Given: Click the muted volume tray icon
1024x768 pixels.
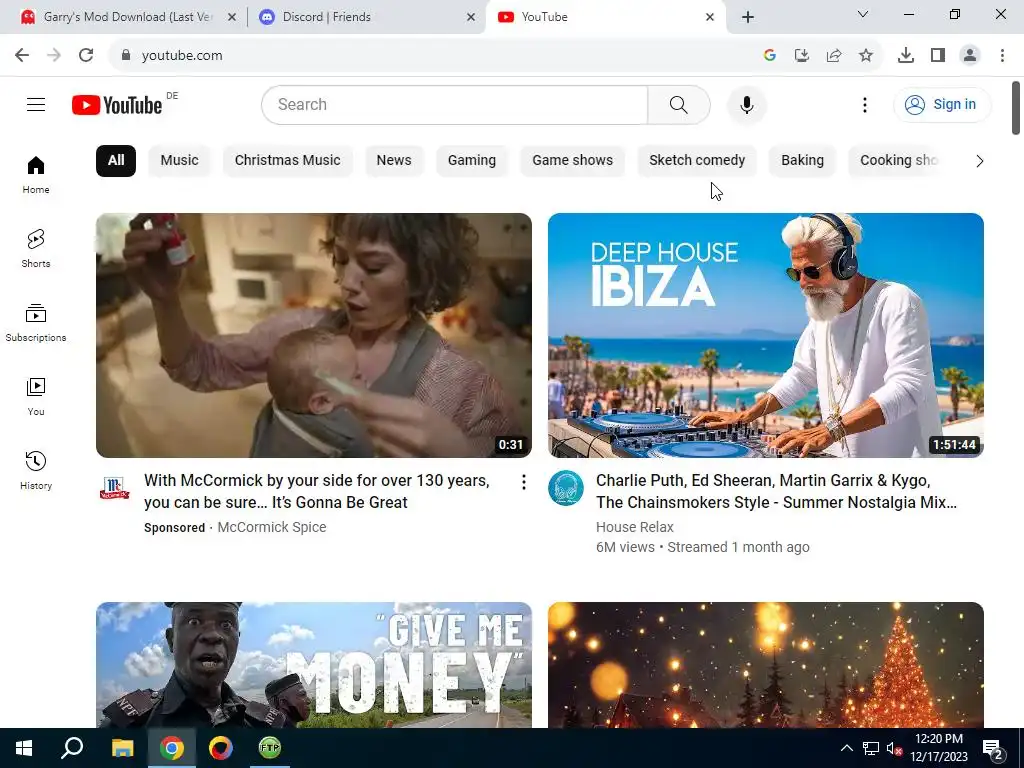Looking at the screenshot, I should 894,748.
